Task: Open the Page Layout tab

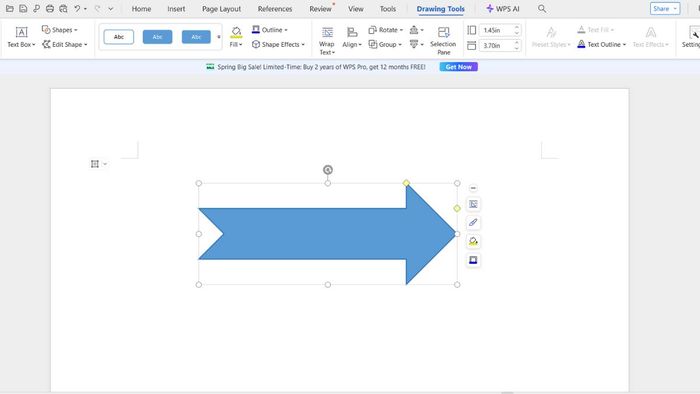Action: (x=221, y=9)
